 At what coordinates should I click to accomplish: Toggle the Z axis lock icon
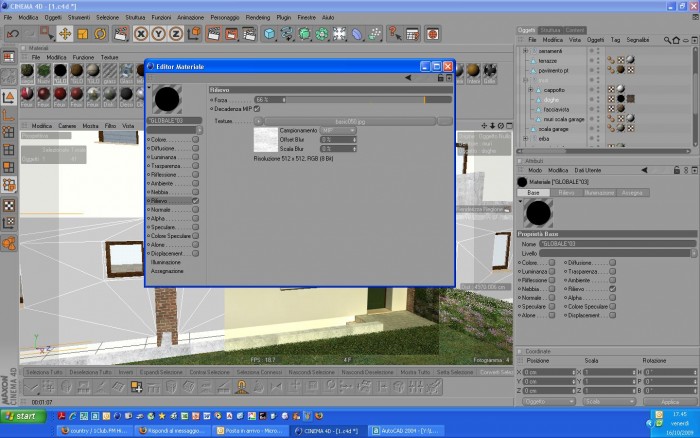[x=176, y=34]
